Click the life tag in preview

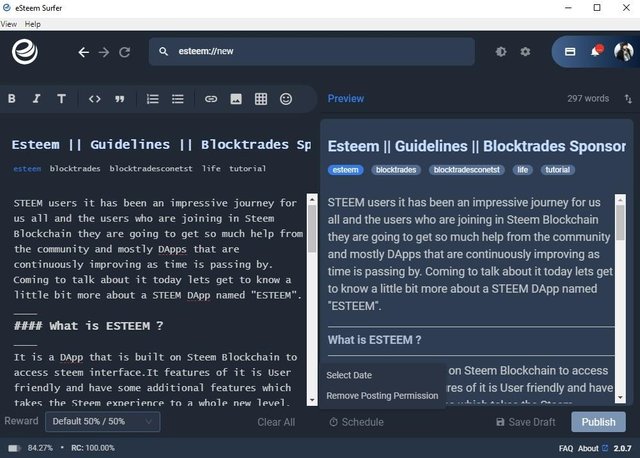522,170
